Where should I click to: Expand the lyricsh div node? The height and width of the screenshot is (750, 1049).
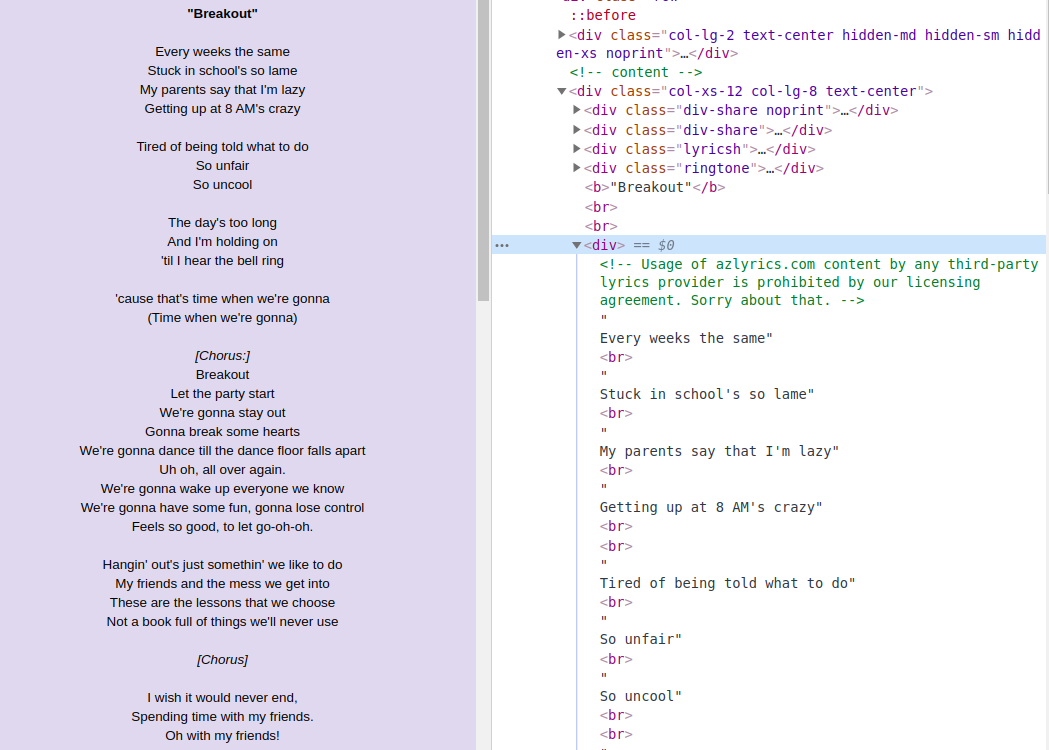[x=577, y=149]
